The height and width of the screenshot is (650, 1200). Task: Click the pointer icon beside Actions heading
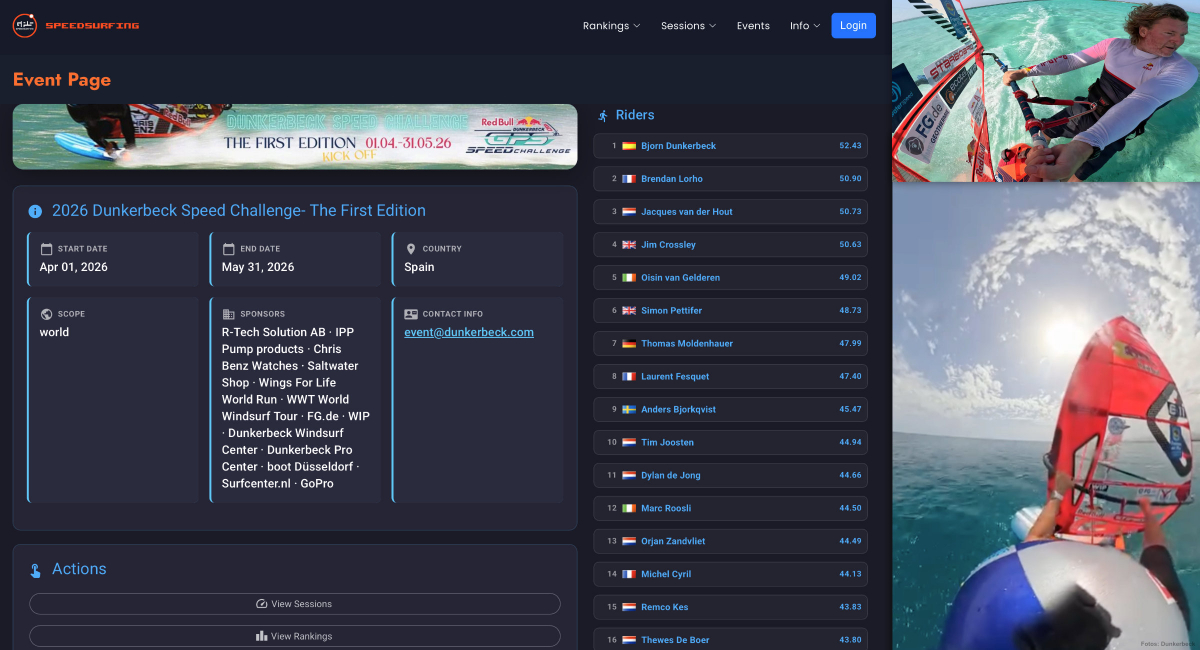pos(35,570)
